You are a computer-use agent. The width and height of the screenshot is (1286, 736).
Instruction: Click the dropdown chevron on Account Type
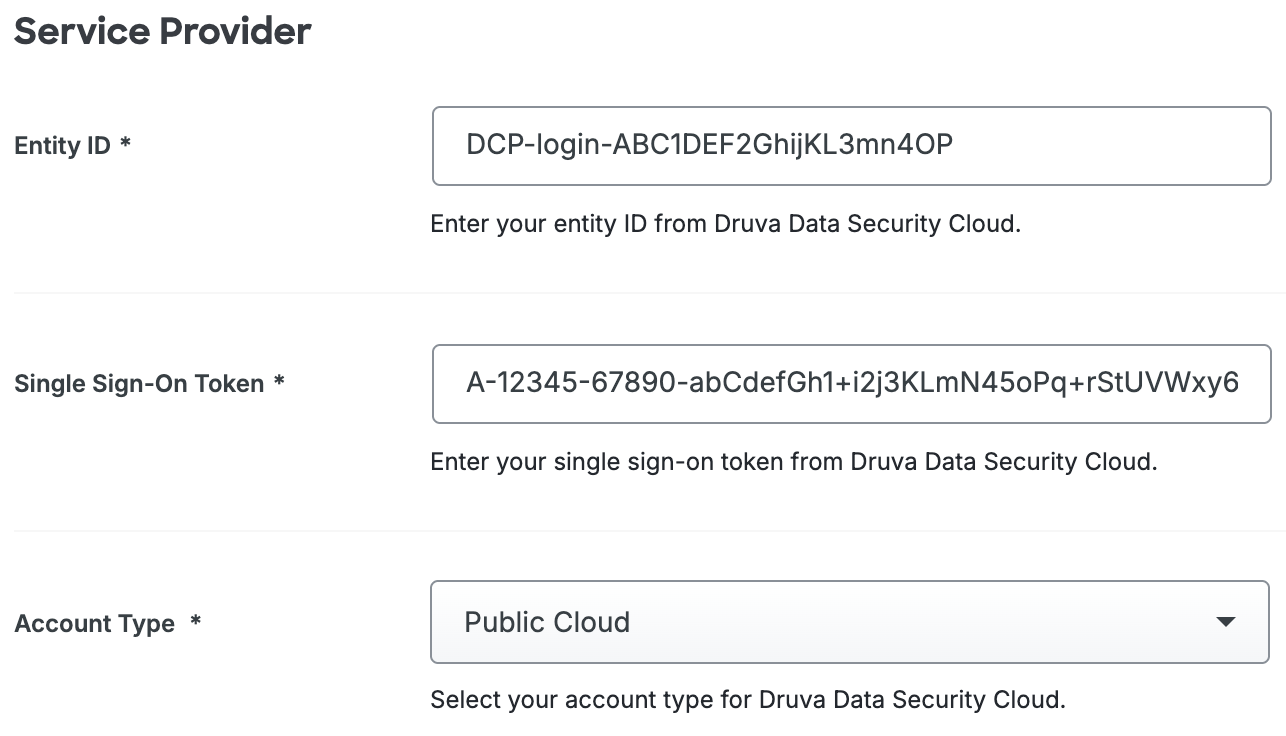tap(1226, 621)
